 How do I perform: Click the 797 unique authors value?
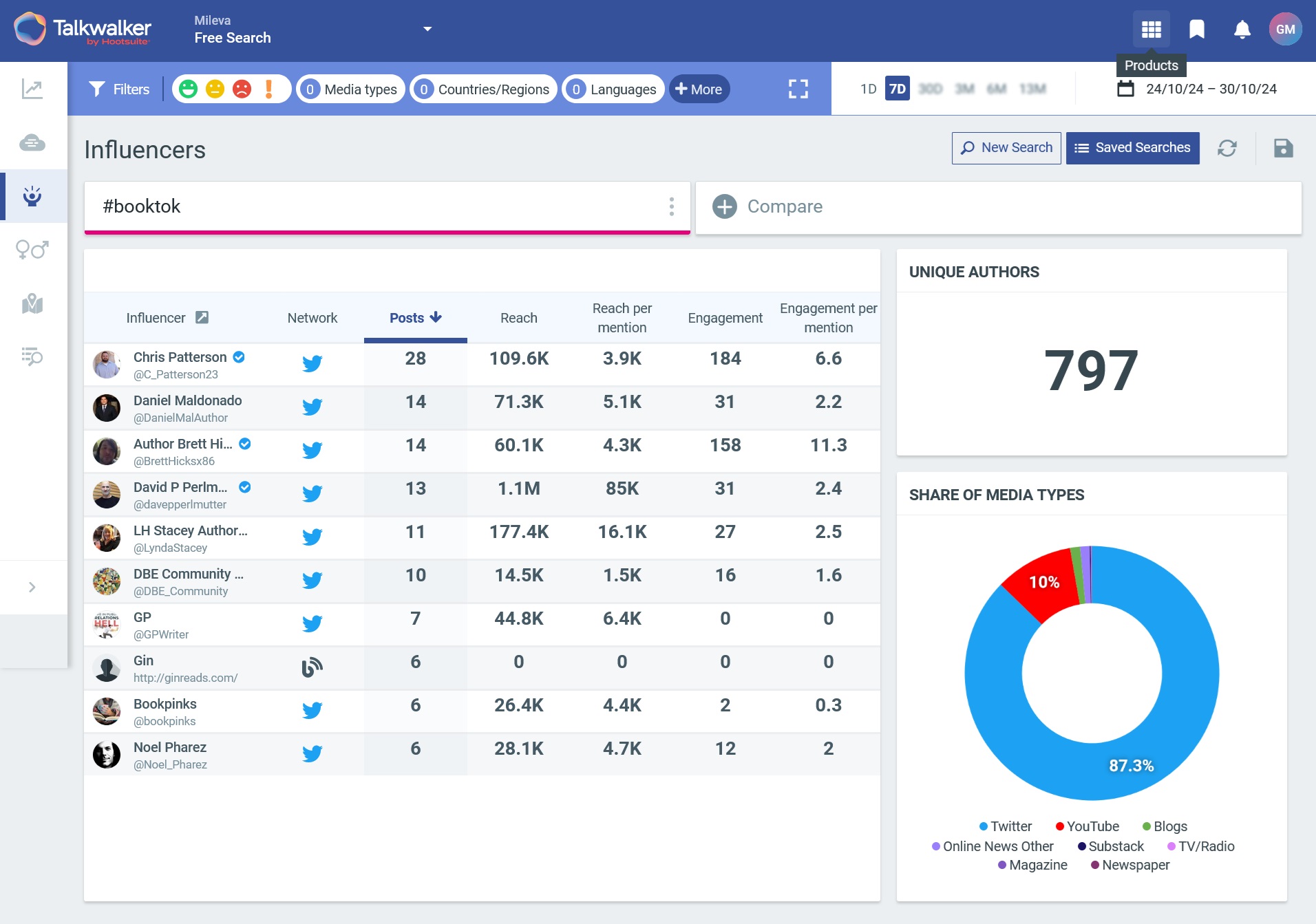coord(1091,371)
